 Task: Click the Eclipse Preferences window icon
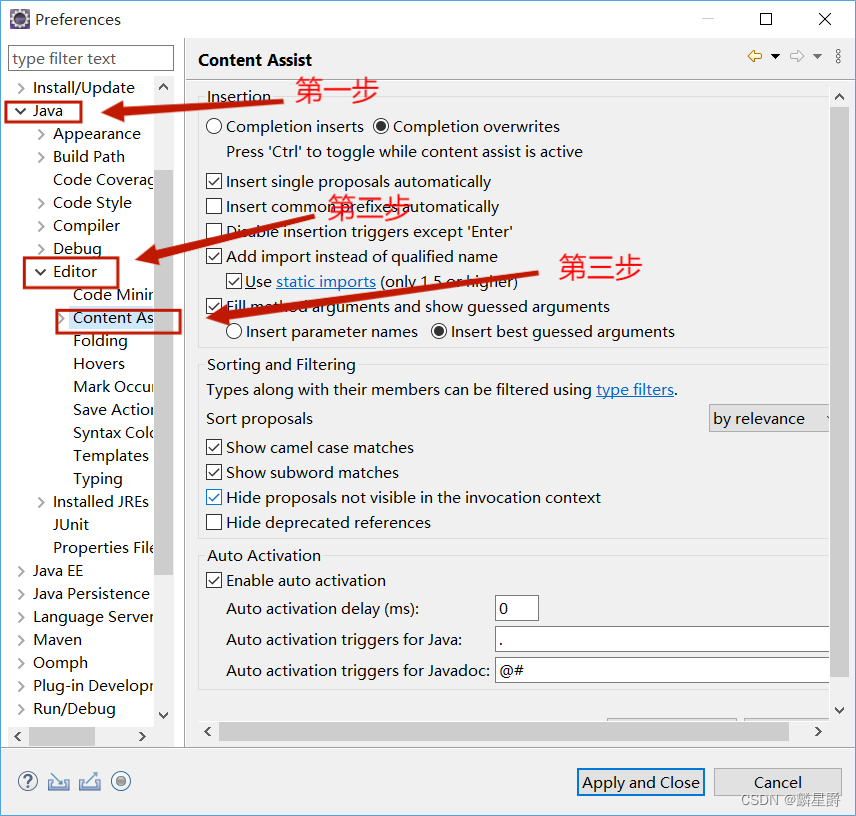pos(20,19)
